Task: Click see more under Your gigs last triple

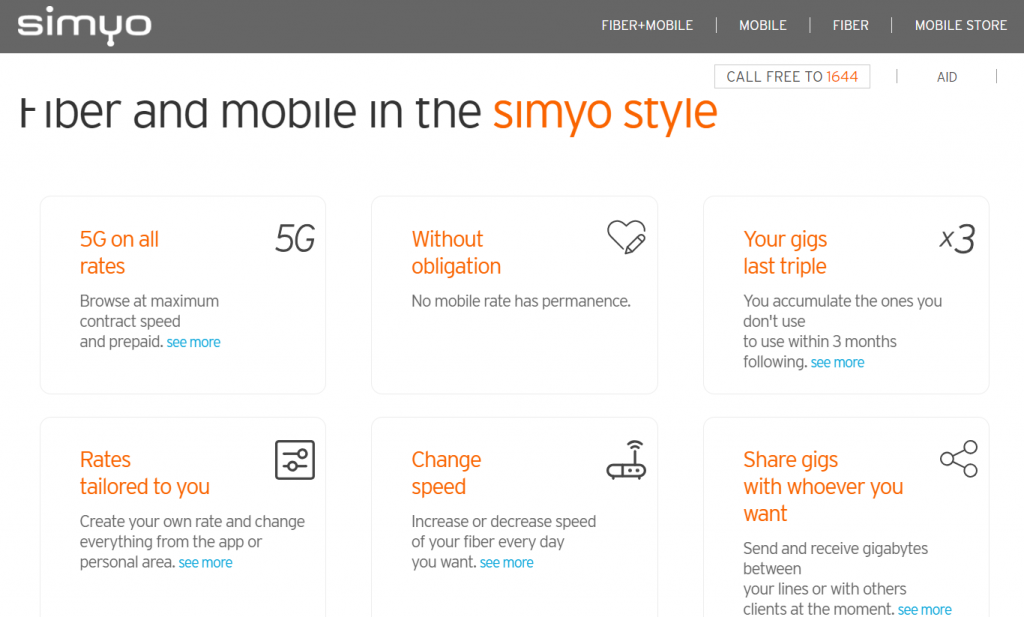Action: [x=837, y=362]
